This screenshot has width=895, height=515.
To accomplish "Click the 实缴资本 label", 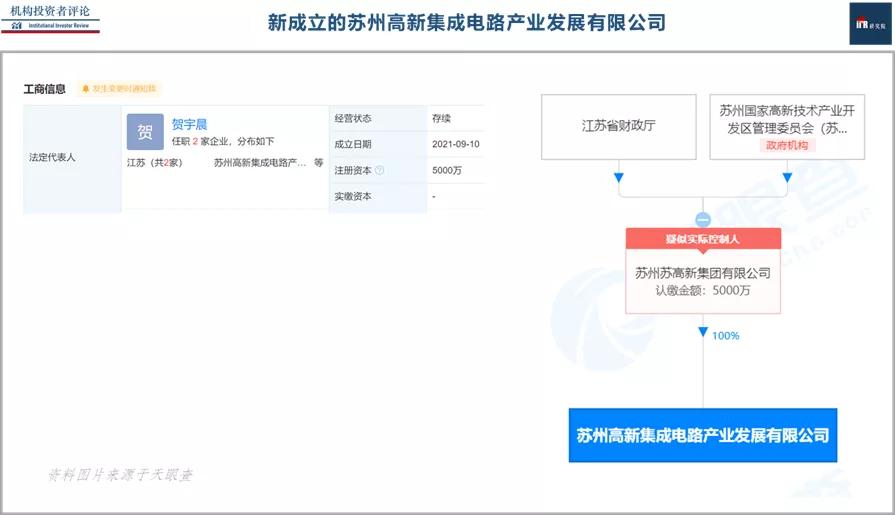I will [x=353, y=196].
